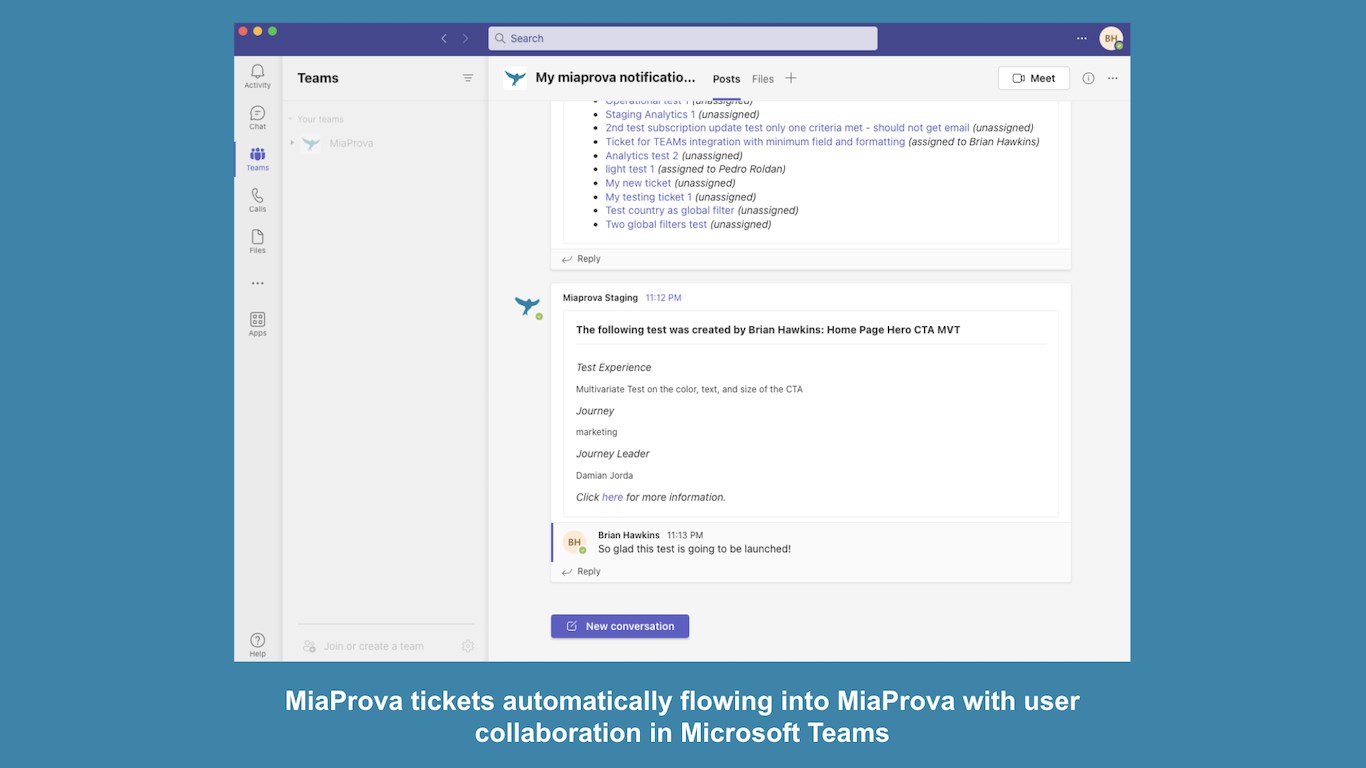Screen dimensions: 1366x768
Task: Collapse the Your teams section
Action: click(291, 119)
